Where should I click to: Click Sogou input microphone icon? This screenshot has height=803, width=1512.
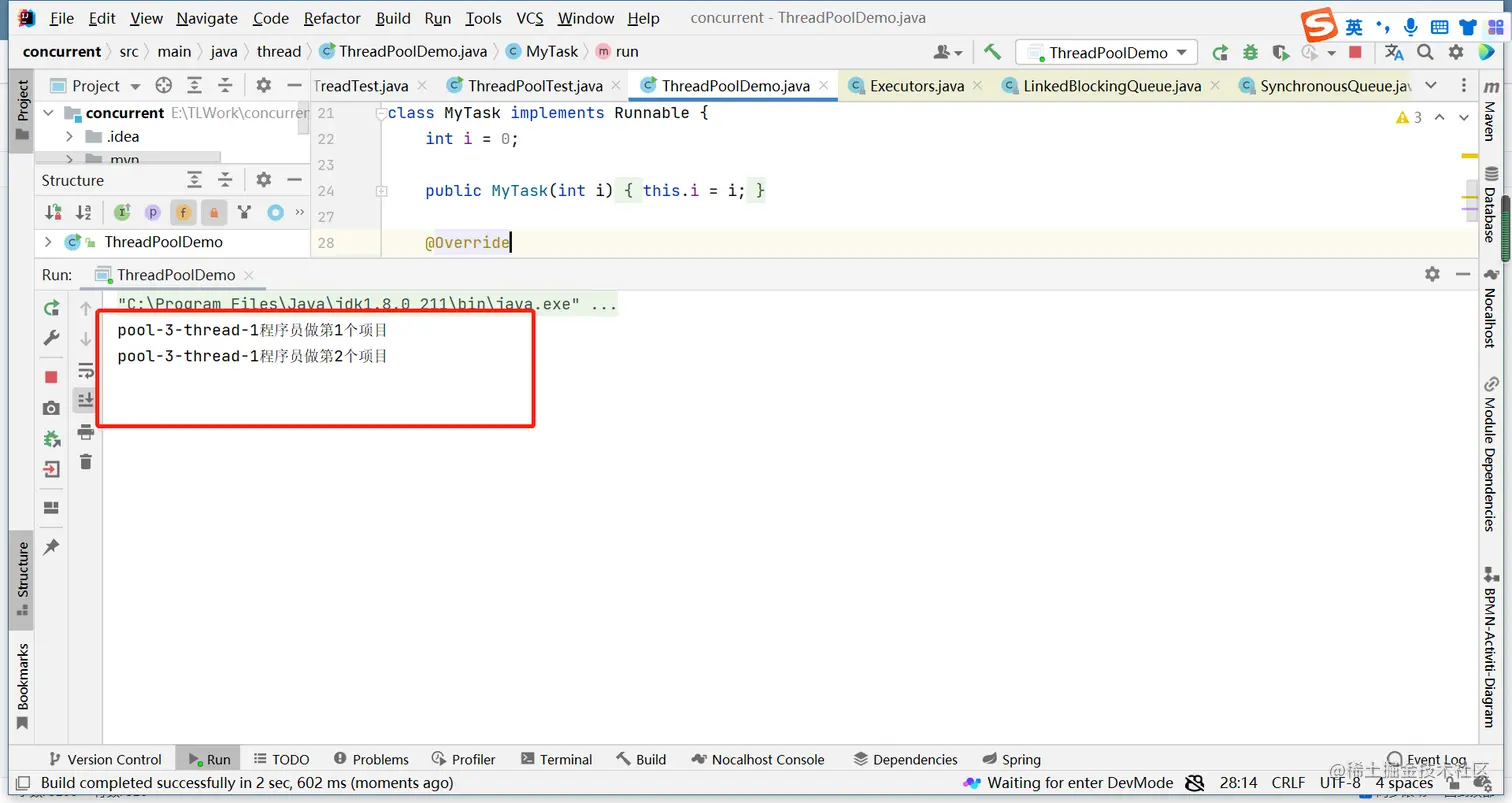point(1411,26)
